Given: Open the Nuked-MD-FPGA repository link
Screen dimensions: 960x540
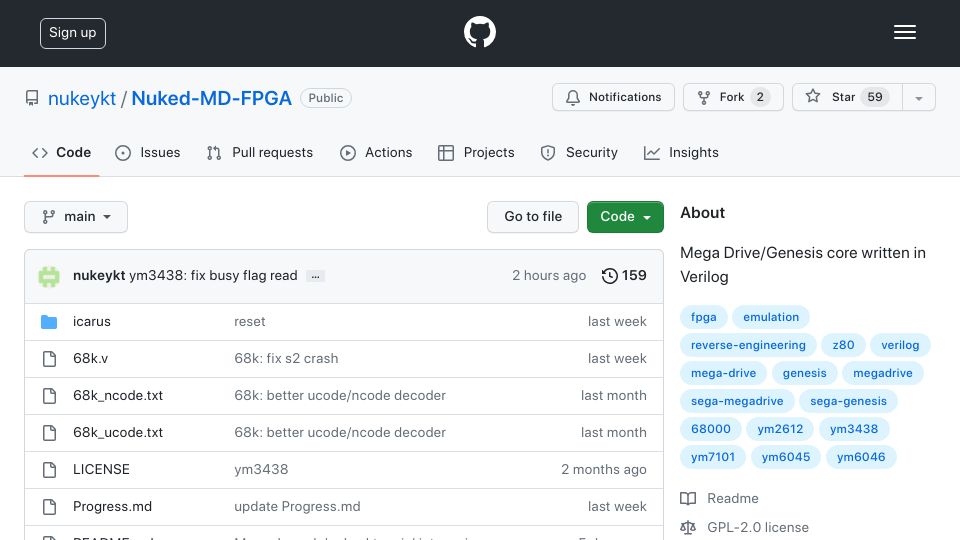Looking at the screenshot, I should click(x=211, y=98).
